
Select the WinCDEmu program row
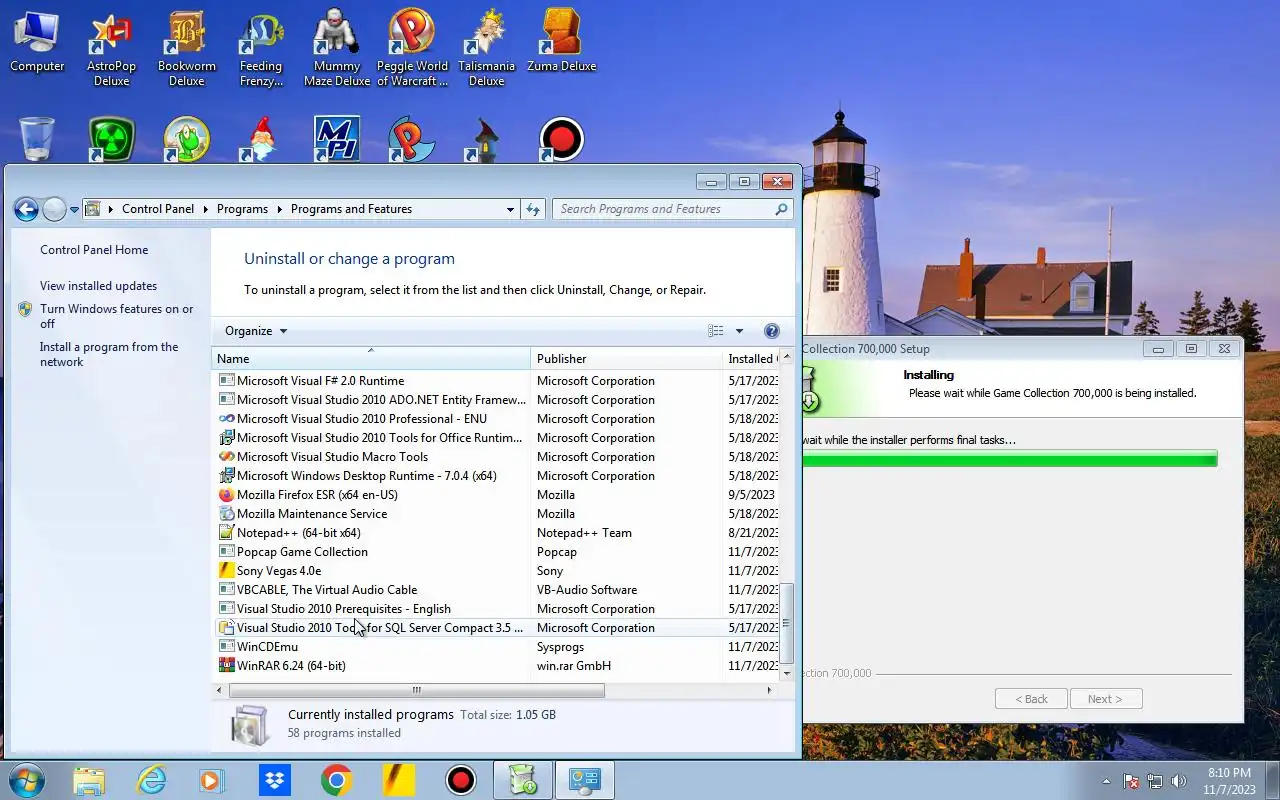coord(497,647)
